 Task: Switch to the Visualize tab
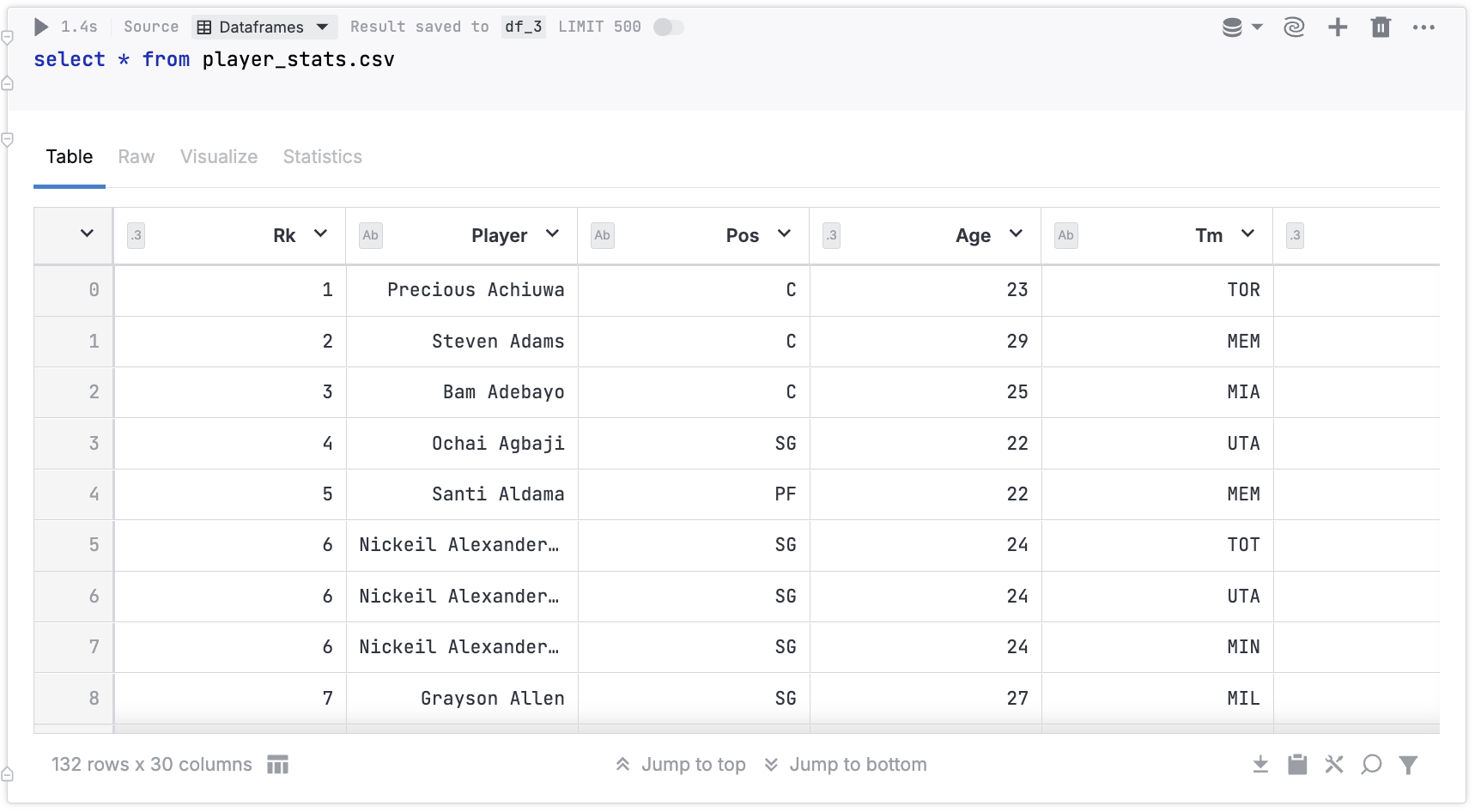click(x=219, y=156)
